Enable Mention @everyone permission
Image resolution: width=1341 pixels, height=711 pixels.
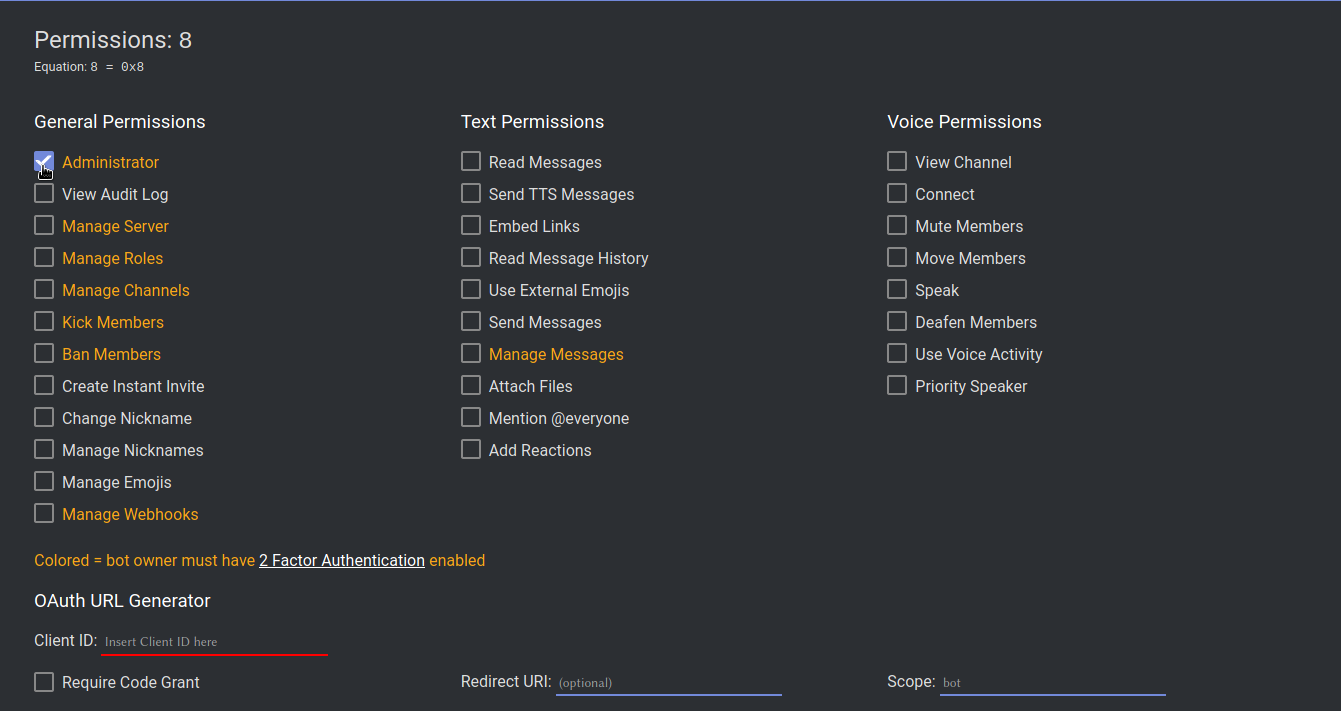point(471,418)
